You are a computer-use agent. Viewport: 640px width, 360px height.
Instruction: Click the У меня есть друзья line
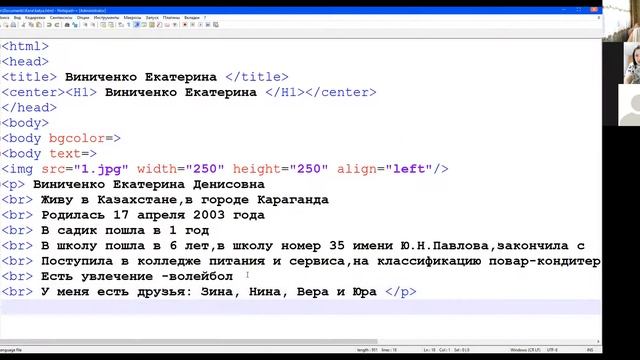209,292
